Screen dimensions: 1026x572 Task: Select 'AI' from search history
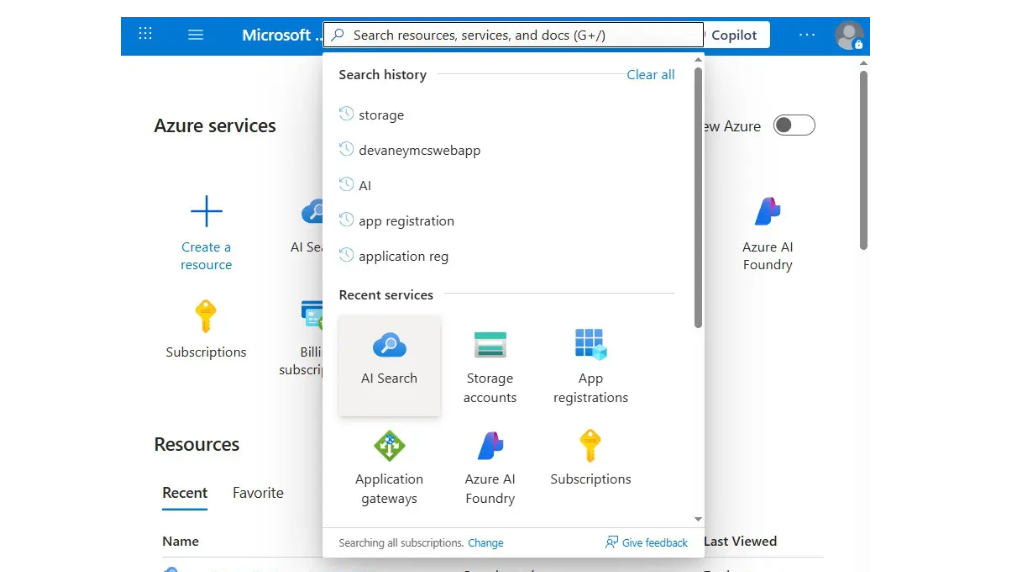[x=364, y=186]
